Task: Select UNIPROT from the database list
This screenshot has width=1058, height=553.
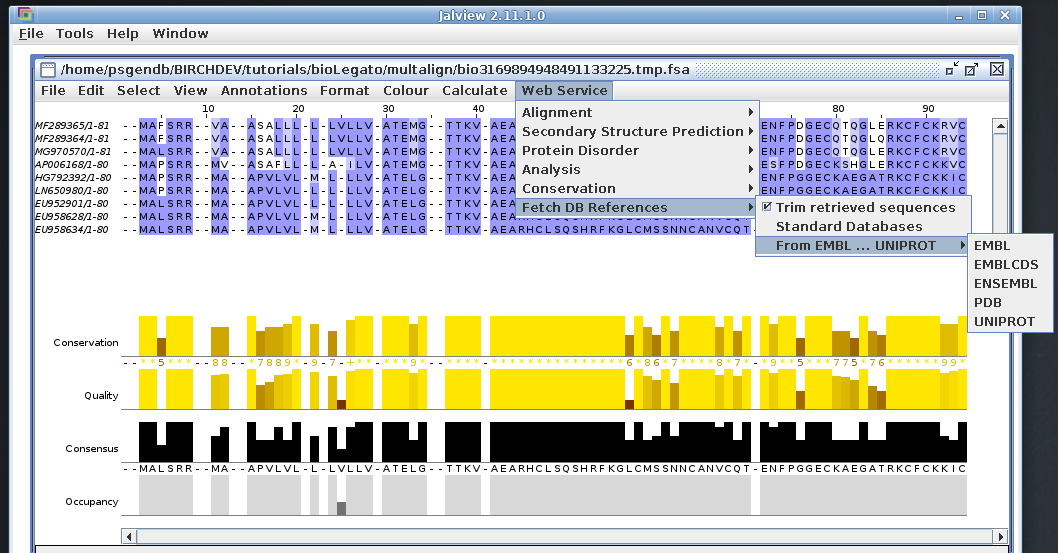Action: point(1004,322)
